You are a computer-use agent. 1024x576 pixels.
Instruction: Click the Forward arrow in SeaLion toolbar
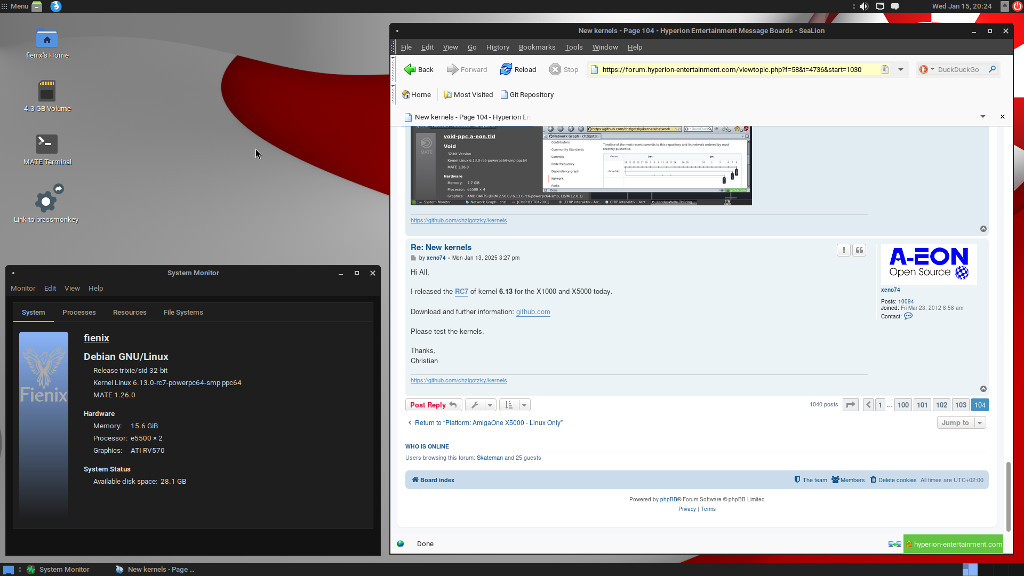[x=466, y=69]
